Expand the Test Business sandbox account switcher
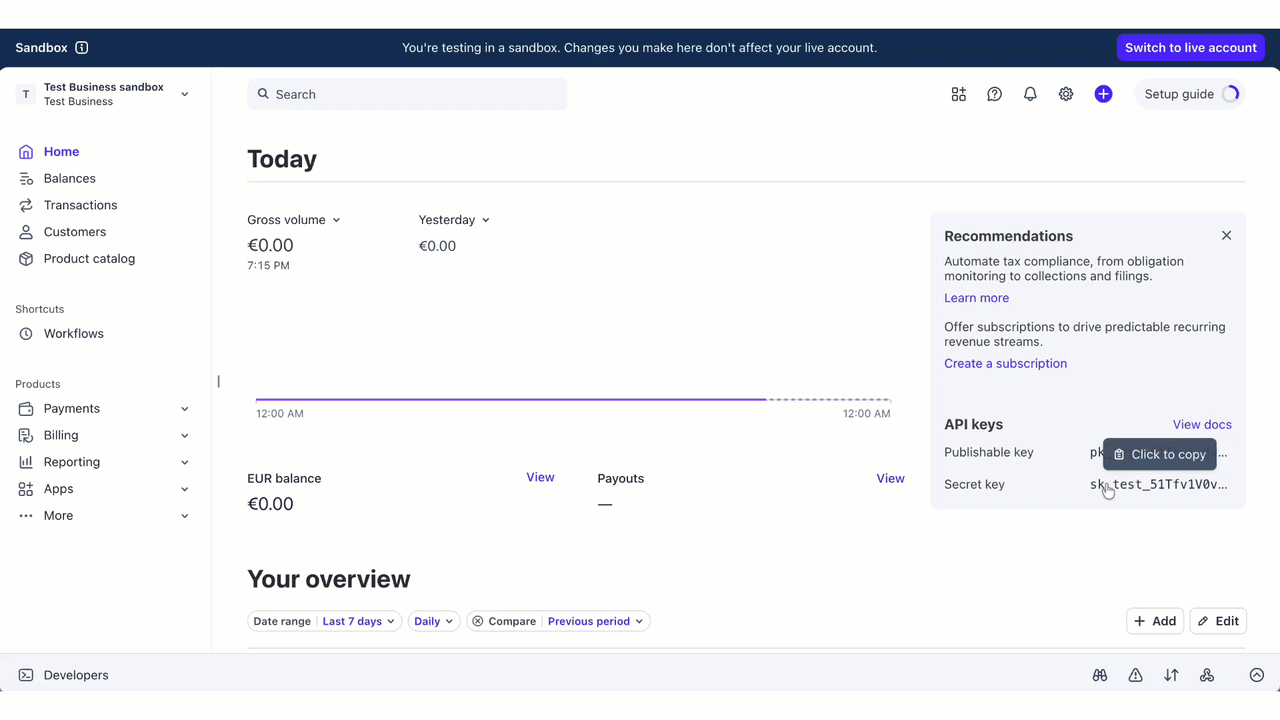The image size is (1280, 720). 184,94
